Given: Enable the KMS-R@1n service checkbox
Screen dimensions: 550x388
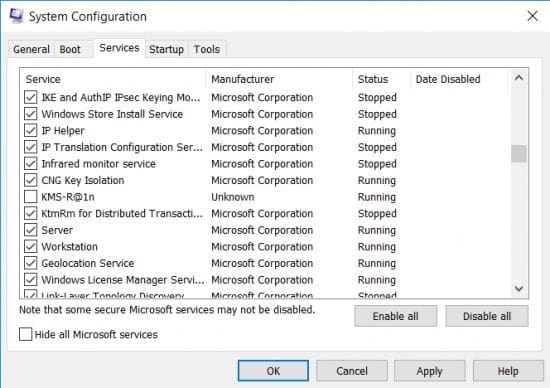Looking at the screenshot, I should coord(31,197).
